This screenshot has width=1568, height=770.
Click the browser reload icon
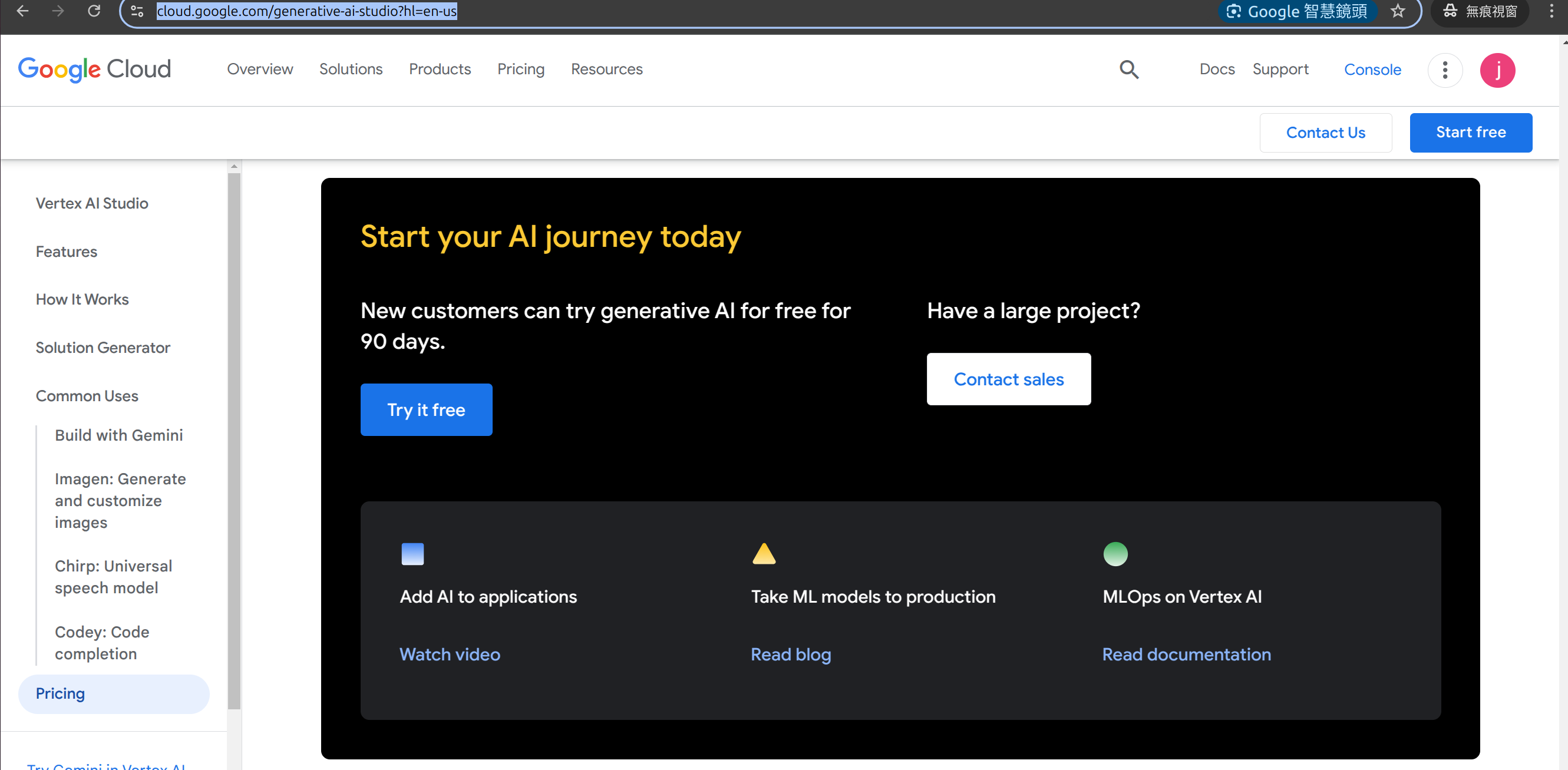coord(94,11)
